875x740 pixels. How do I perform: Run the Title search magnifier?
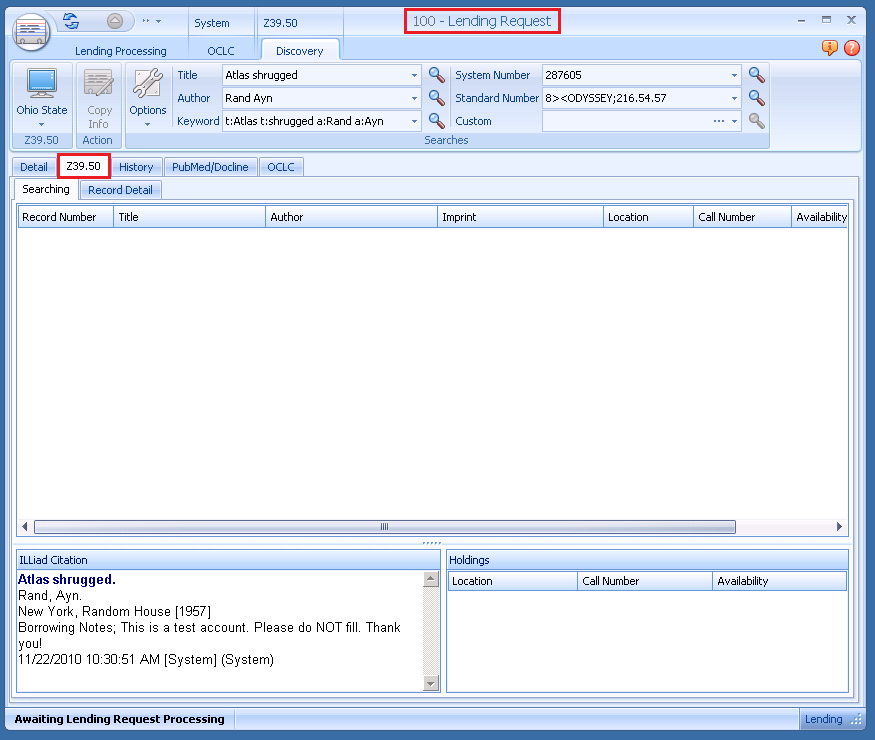437,75
